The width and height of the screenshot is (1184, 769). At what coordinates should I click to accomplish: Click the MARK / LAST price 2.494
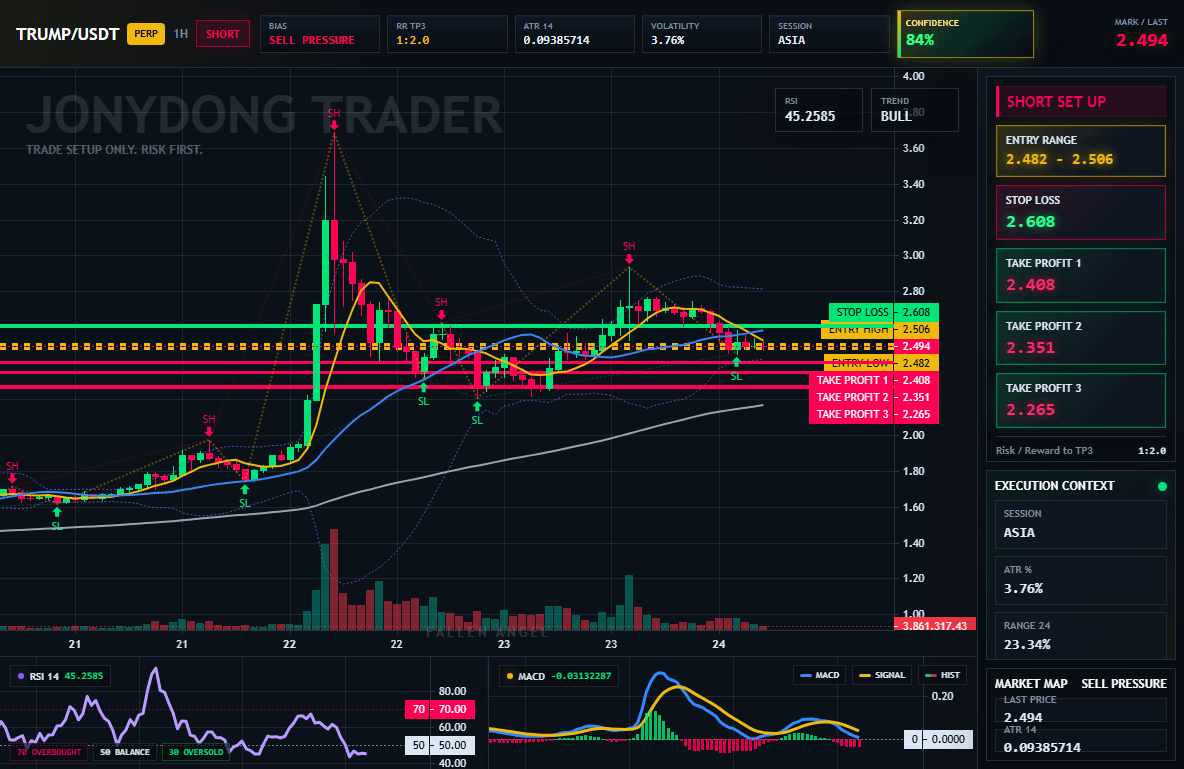click(1142, 41)
